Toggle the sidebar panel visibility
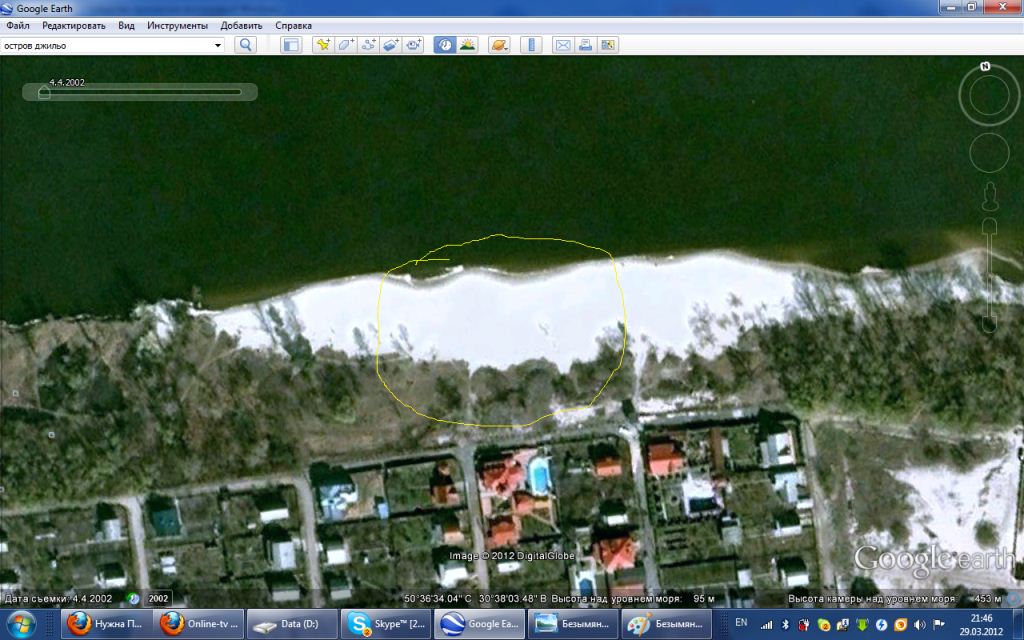 (x=291, y=45)
